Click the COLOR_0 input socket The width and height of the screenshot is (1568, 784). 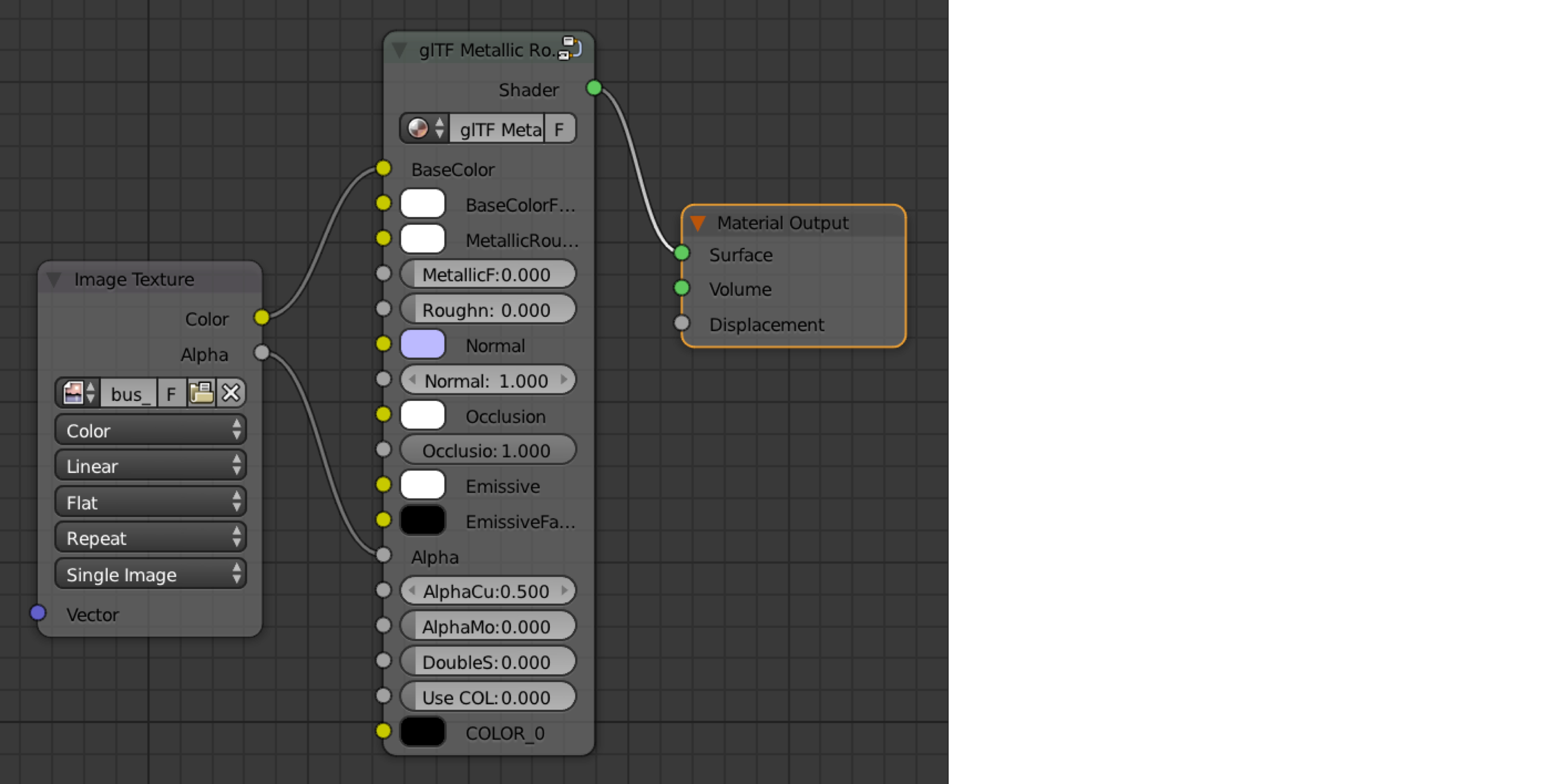384,731
